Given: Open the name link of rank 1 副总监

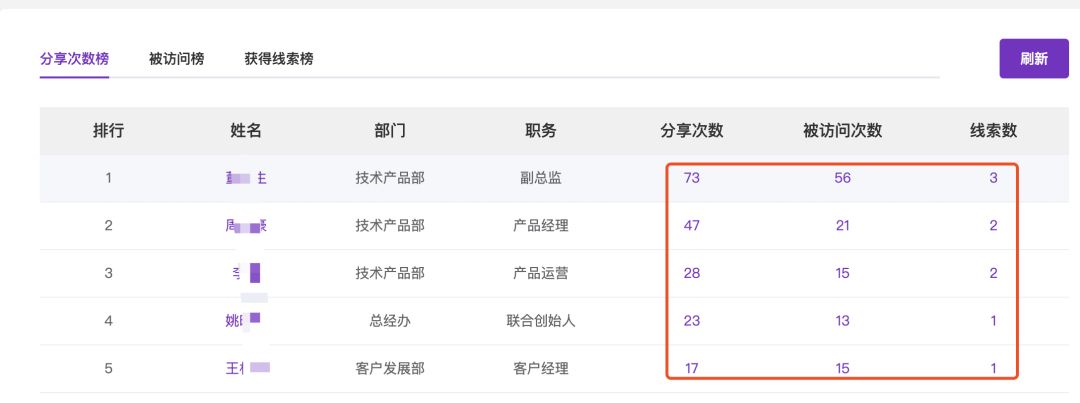Looking at the screenshot, I should pyautogui.click(x=246, y=178).
